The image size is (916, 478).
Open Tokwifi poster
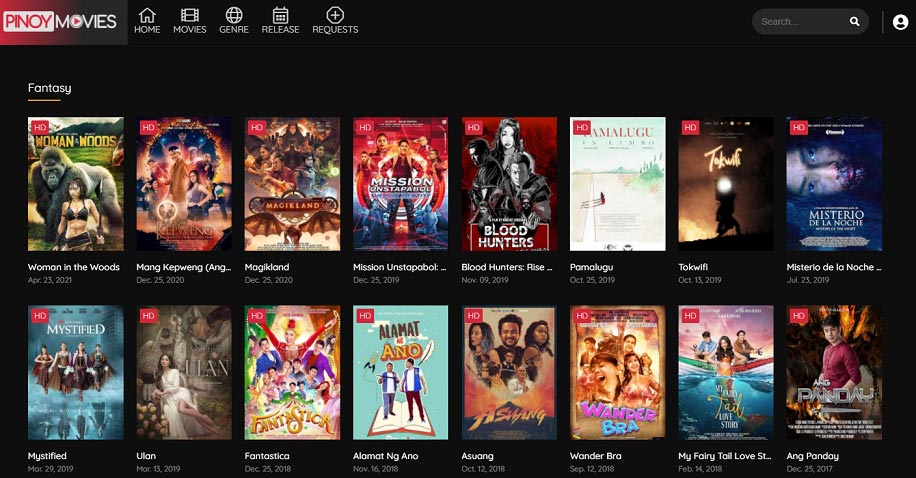pos(726,184)
